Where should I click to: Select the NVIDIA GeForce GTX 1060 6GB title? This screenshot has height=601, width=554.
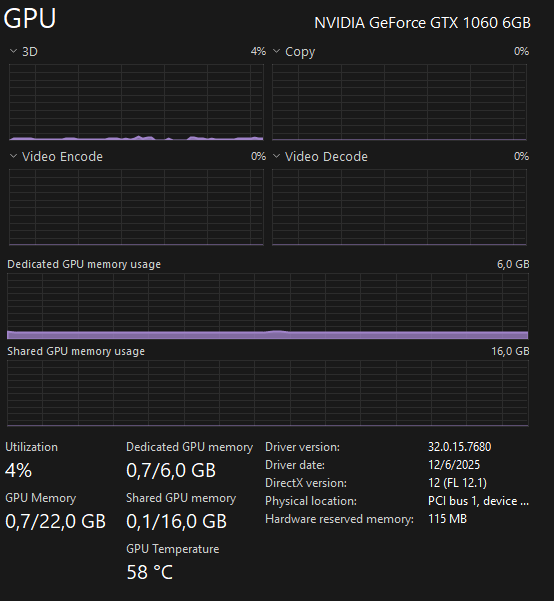tap(422, 23)
